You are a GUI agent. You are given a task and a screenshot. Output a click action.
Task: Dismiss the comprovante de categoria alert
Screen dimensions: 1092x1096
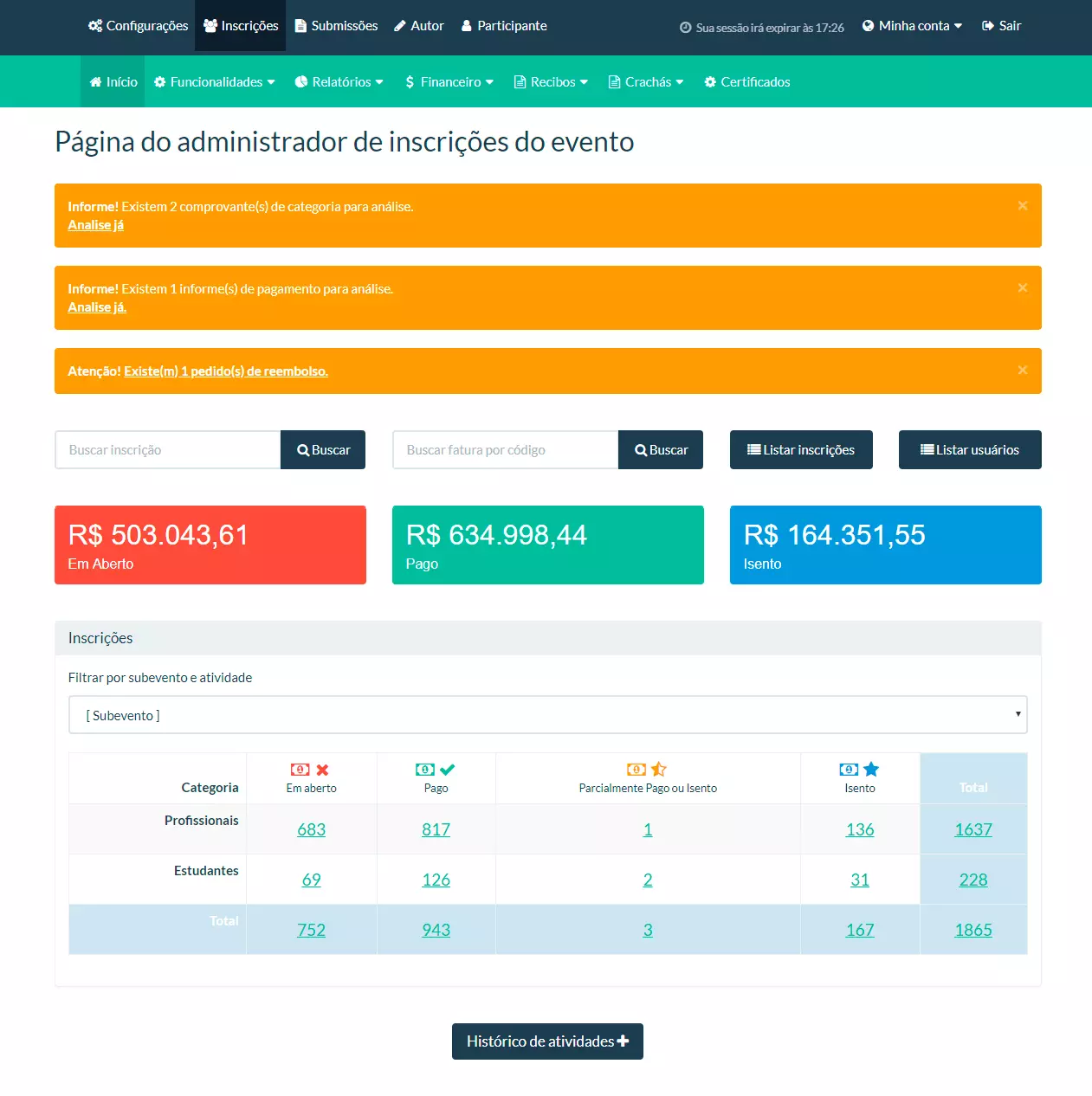pos(1023,206)
